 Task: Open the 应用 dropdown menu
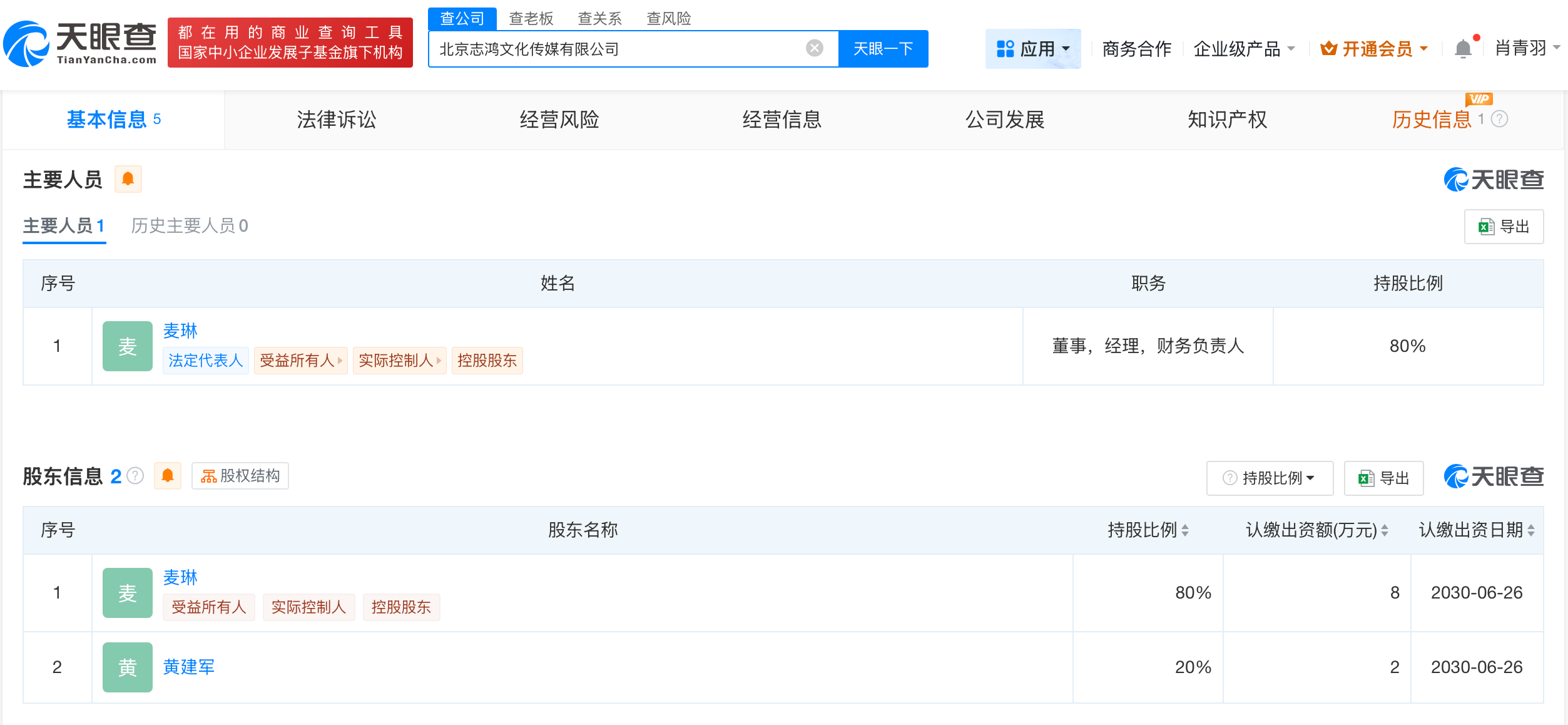coord(1033,48)
